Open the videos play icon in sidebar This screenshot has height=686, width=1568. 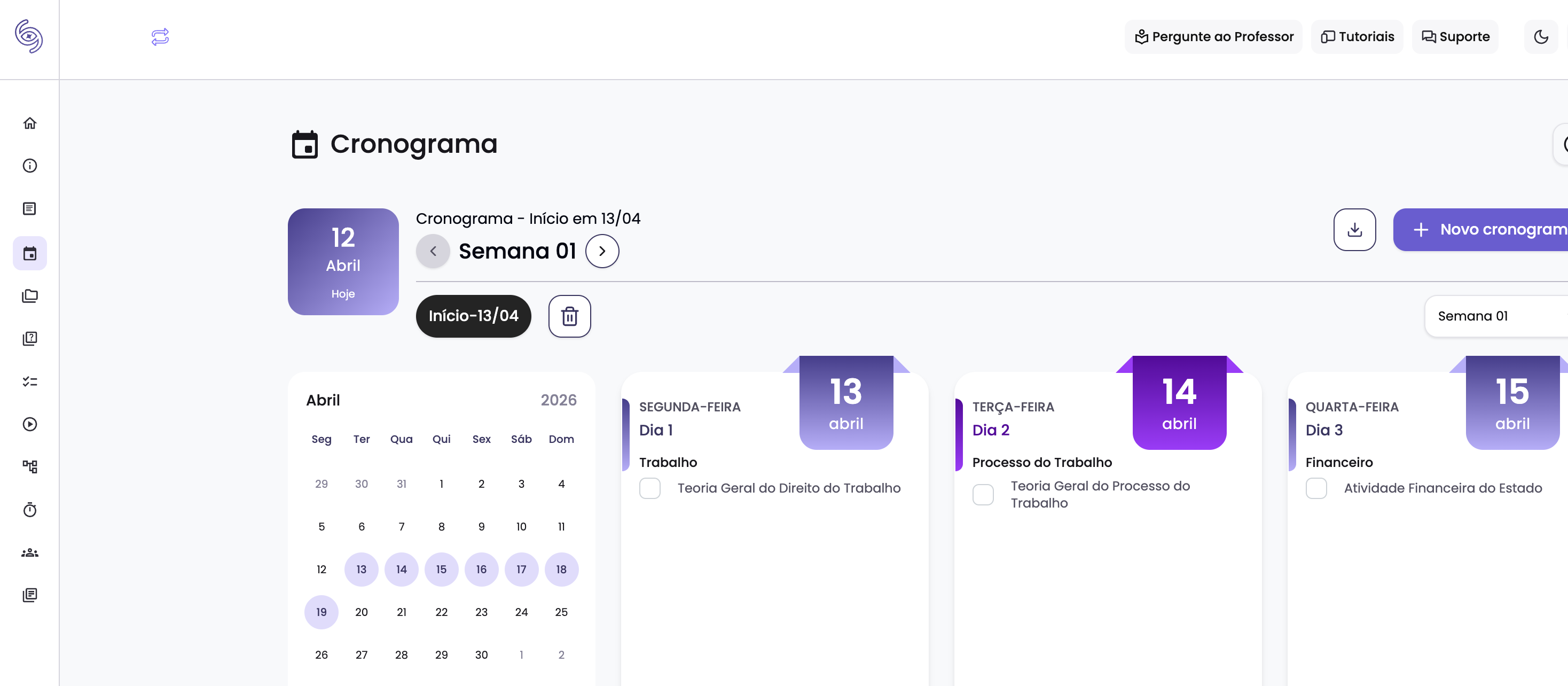[x=29, y=424]
